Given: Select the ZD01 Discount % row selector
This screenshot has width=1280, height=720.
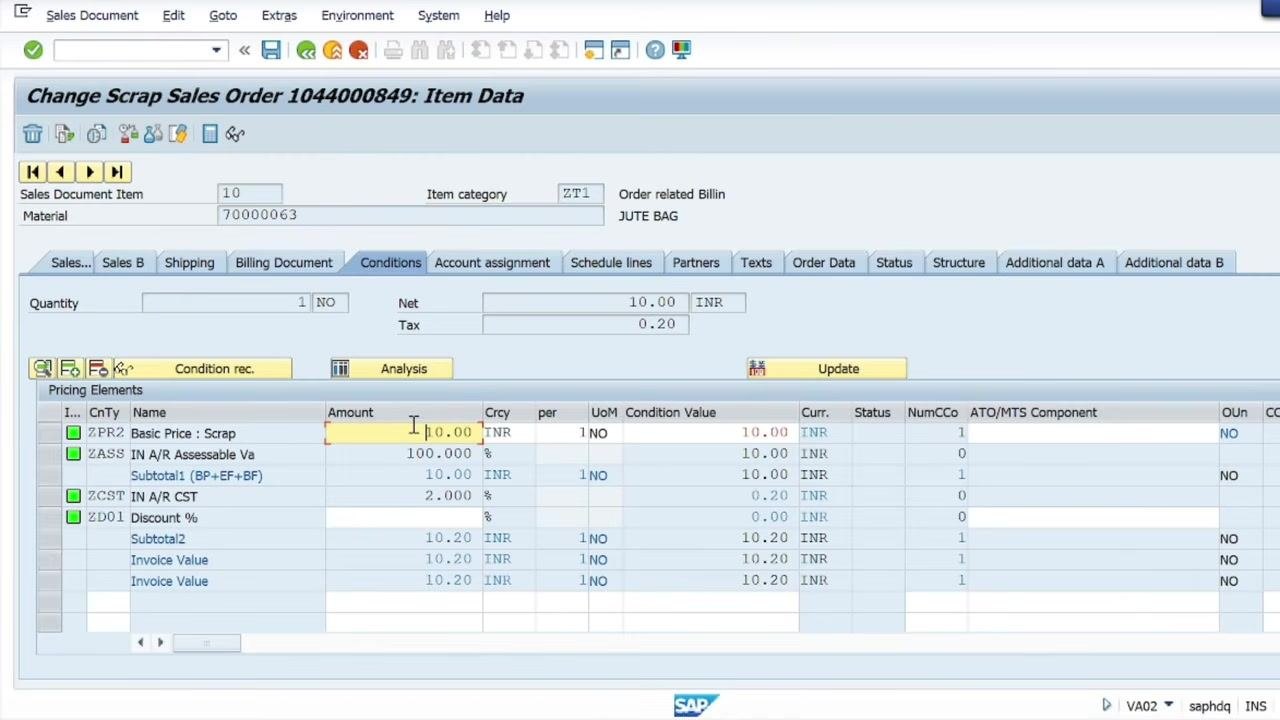Looking at the screenshot, I should click(x=49, y=517).
